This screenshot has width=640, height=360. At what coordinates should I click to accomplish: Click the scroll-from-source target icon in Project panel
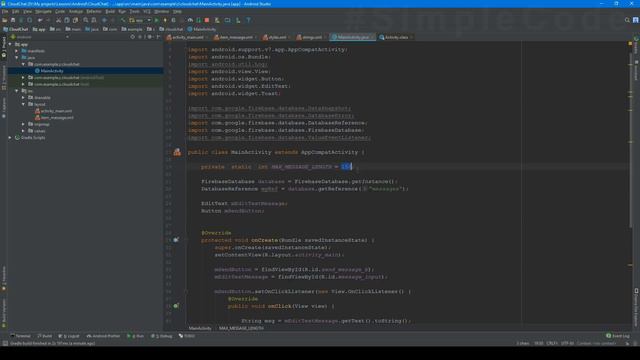pos(133,37)
